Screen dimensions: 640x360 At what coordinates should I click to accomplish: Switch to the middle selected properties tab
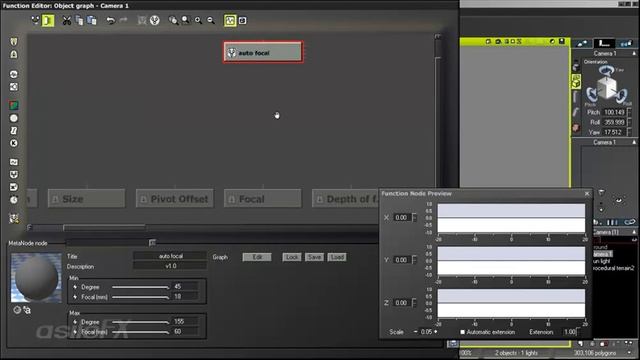tap(604, 43)
